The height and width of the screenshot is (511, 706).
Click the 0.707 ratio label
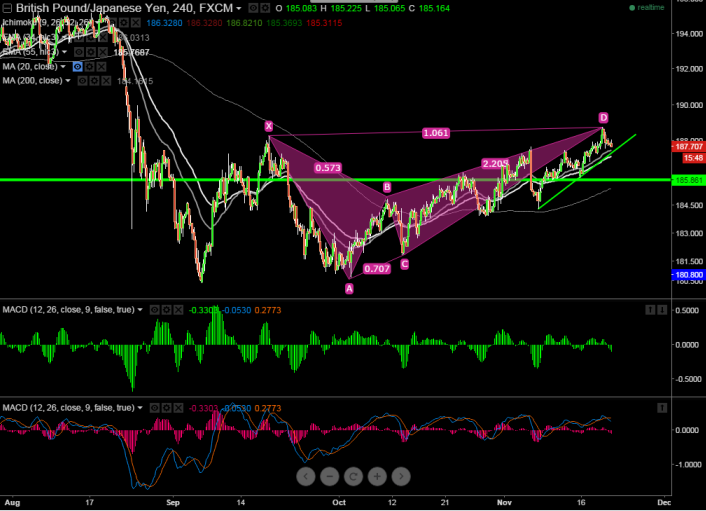(377, 269)
